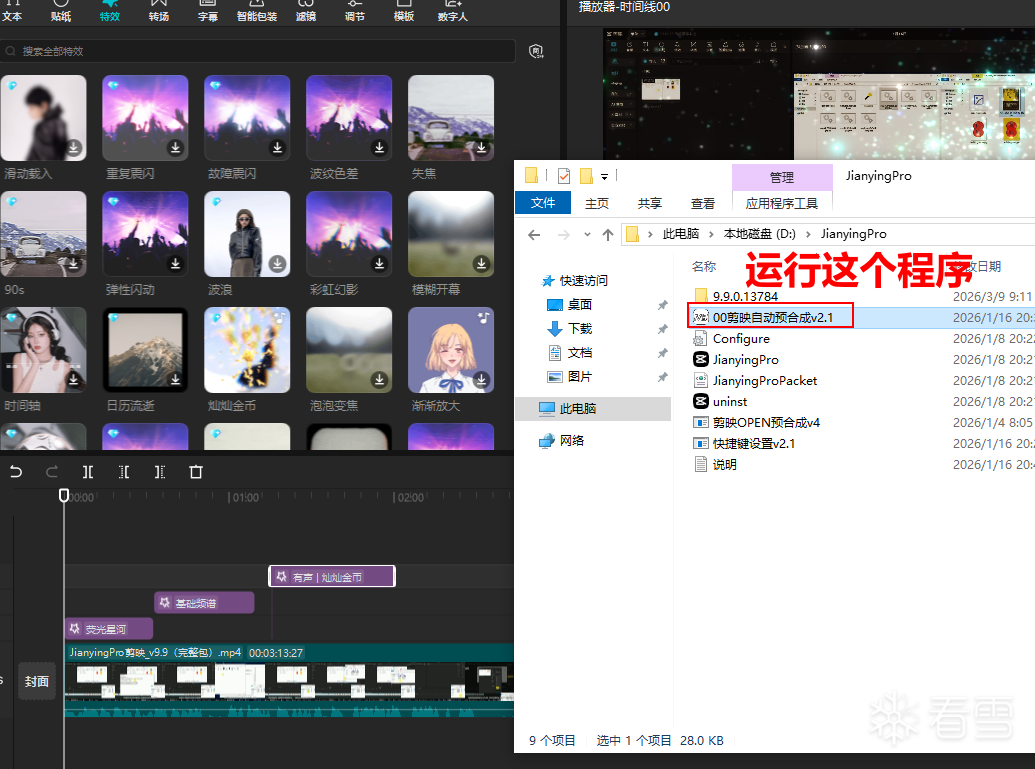
Task: Click the effects filter icon beside search
Action: coord(536,51)
